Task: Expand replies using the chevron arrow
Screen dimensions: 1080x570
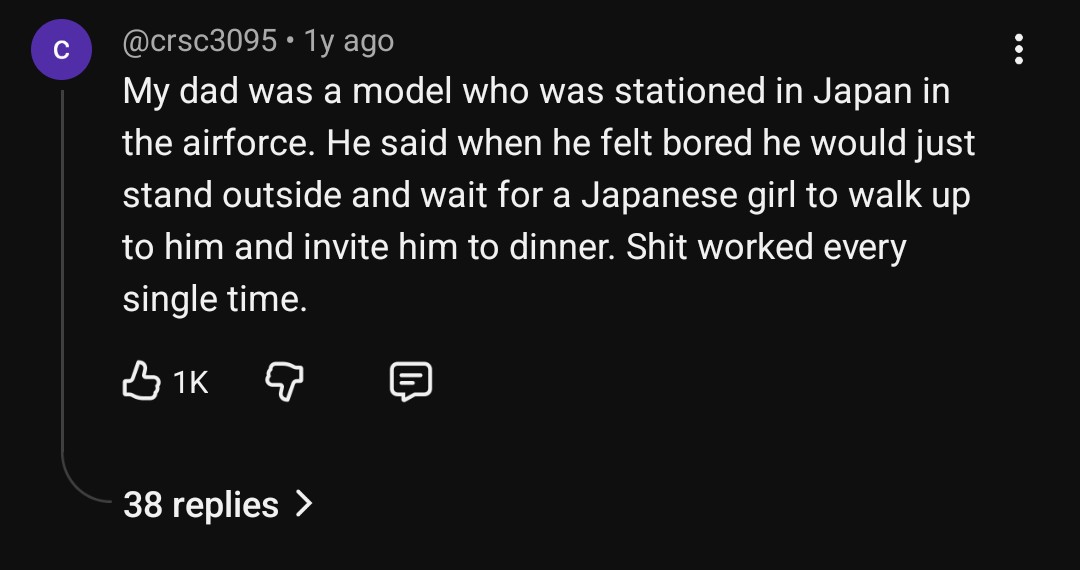Action: (x=304, y=503)
